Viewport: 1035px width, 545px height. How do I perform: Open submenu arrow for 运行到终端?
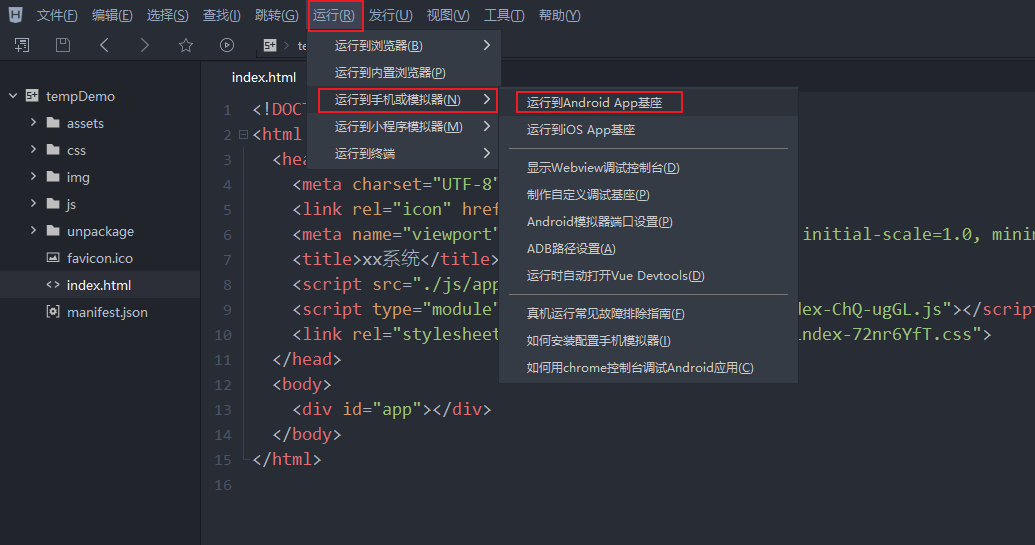(x=486, y=153)
